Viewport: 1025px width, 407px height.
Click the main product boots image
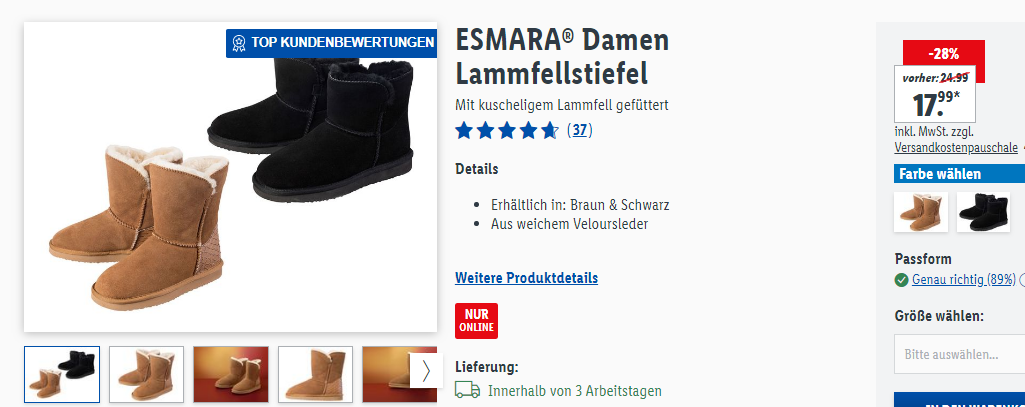coord(230,177)
